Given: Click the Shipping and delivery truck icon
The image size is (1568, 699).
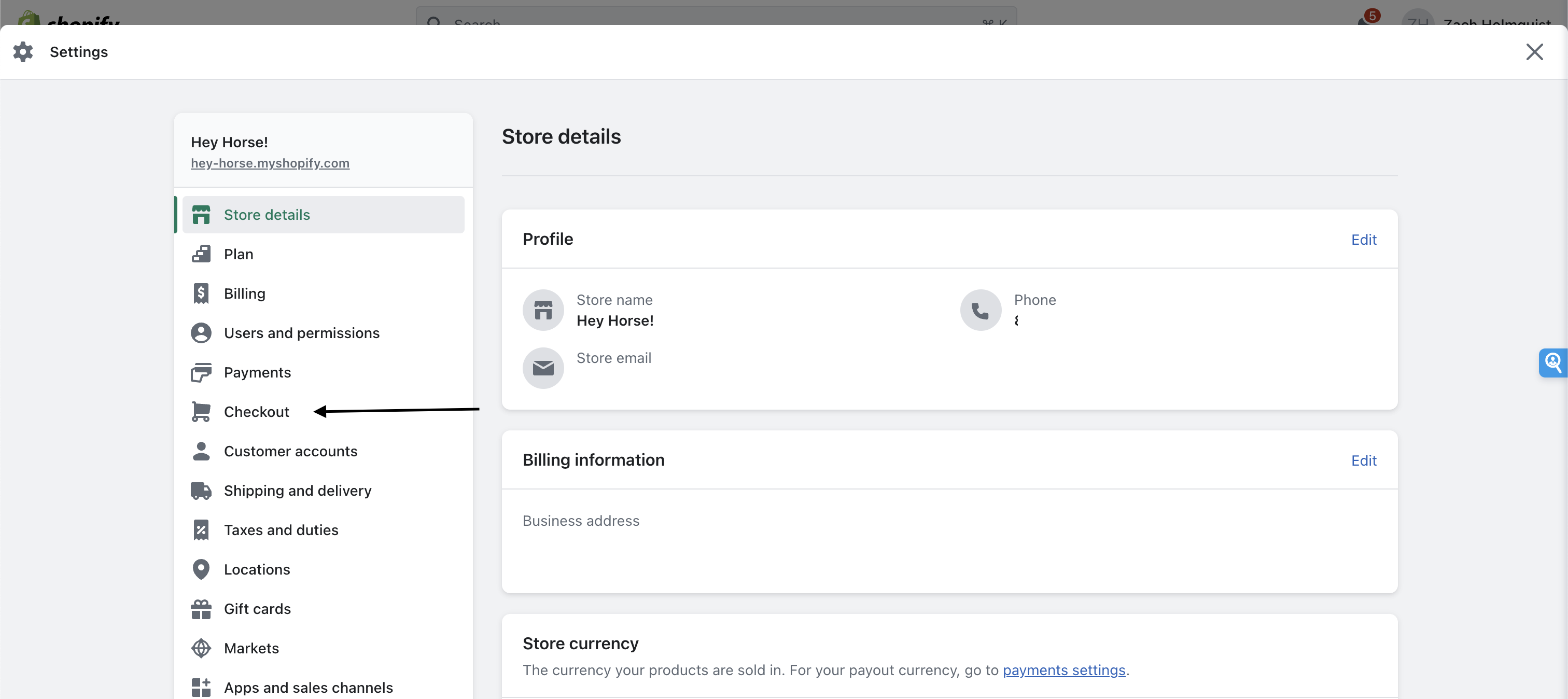Looking at the screenshot, I should tap(201, 491).
